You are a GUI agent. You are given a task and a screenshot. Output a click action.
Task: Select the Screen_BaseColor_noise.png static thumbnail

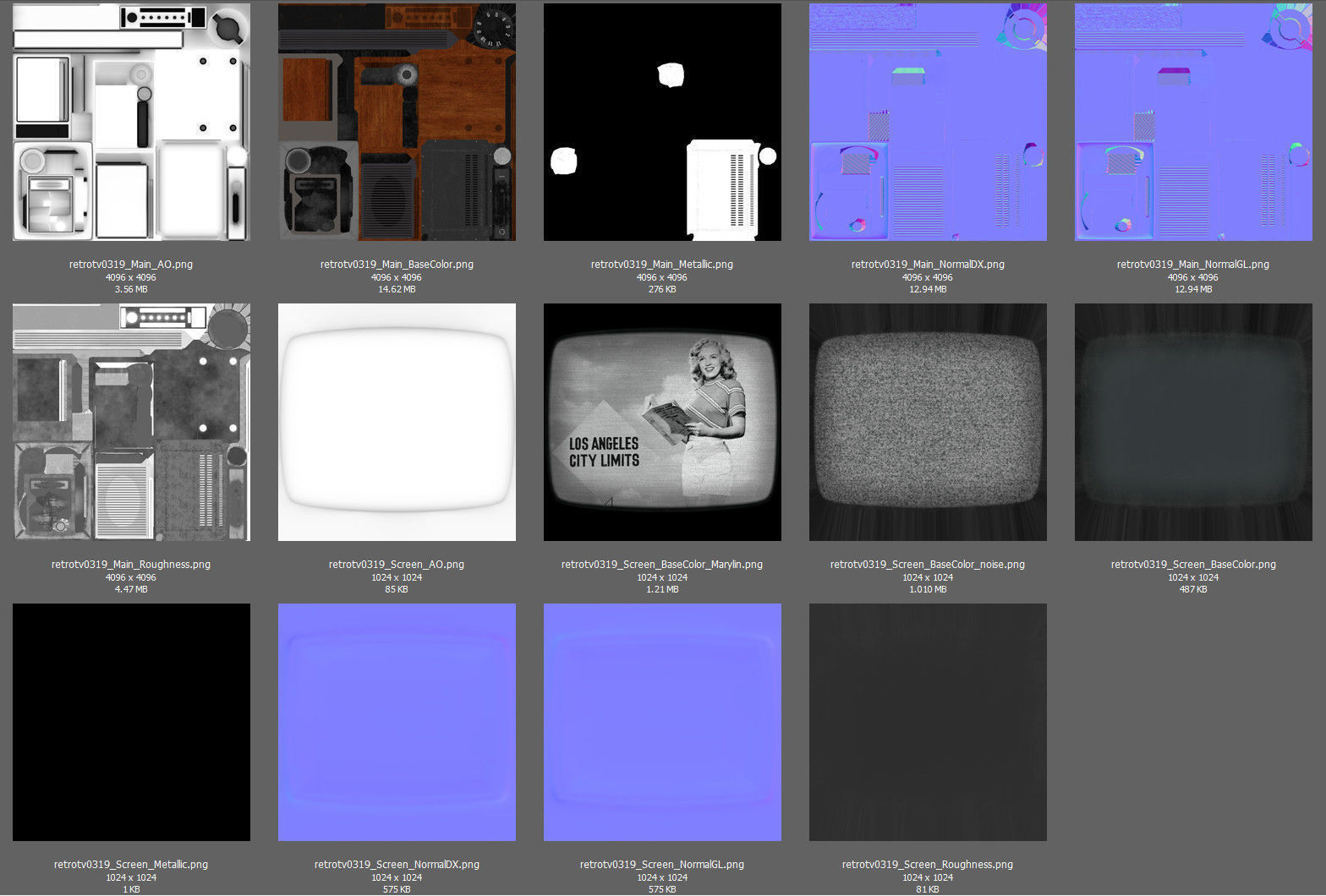928,422
